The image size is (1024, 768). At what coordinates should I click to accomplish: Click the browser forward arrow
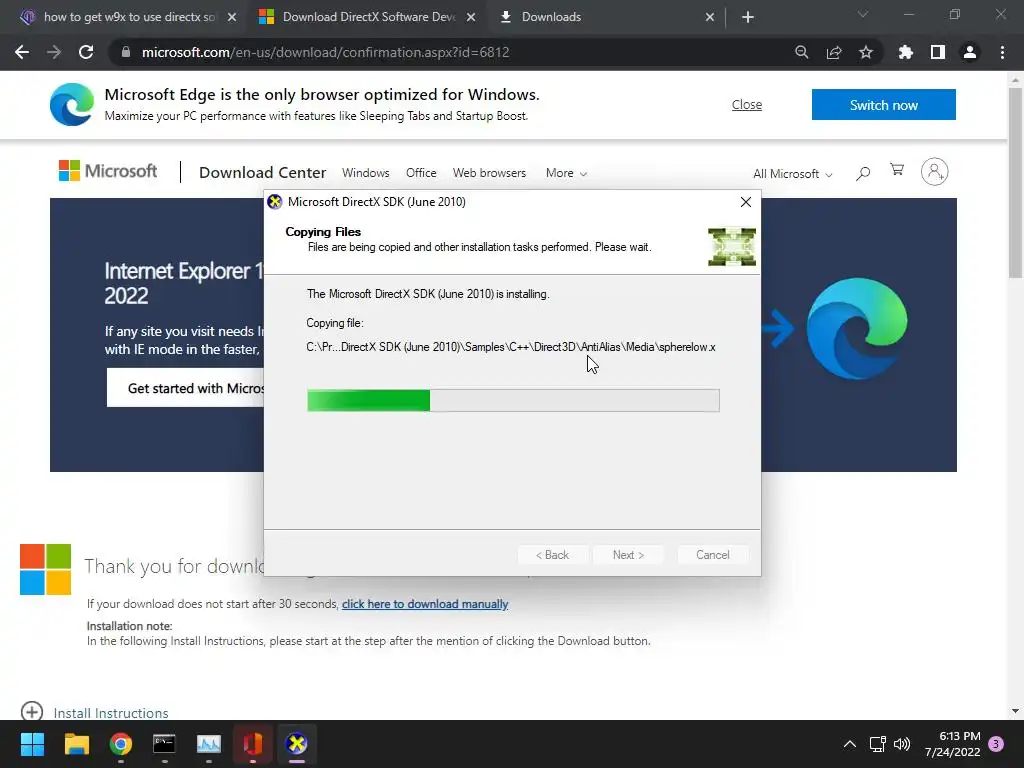(x=54, y=52)
